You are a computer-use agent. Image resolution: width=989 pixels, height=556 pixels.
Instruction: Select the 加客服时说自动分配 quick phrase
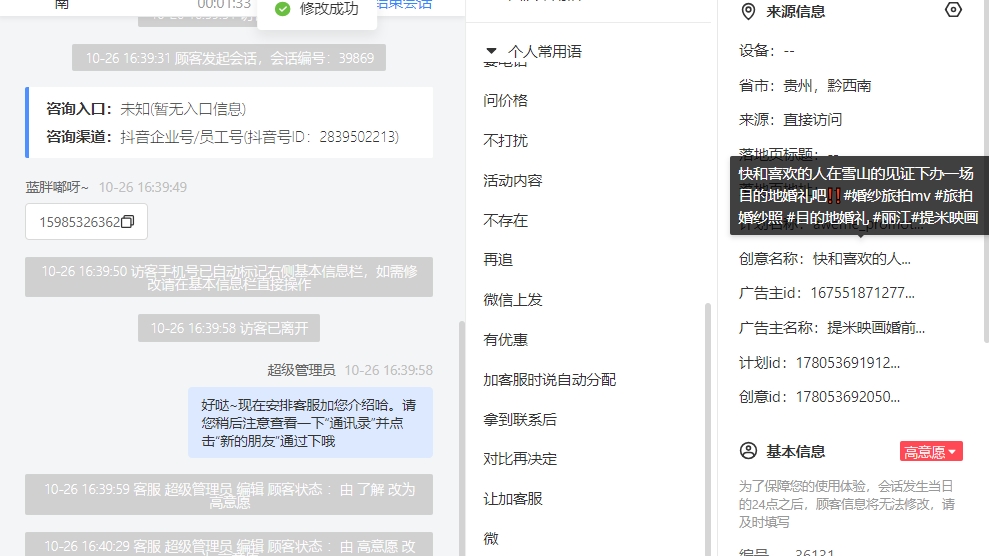click(x=549, y=379)
